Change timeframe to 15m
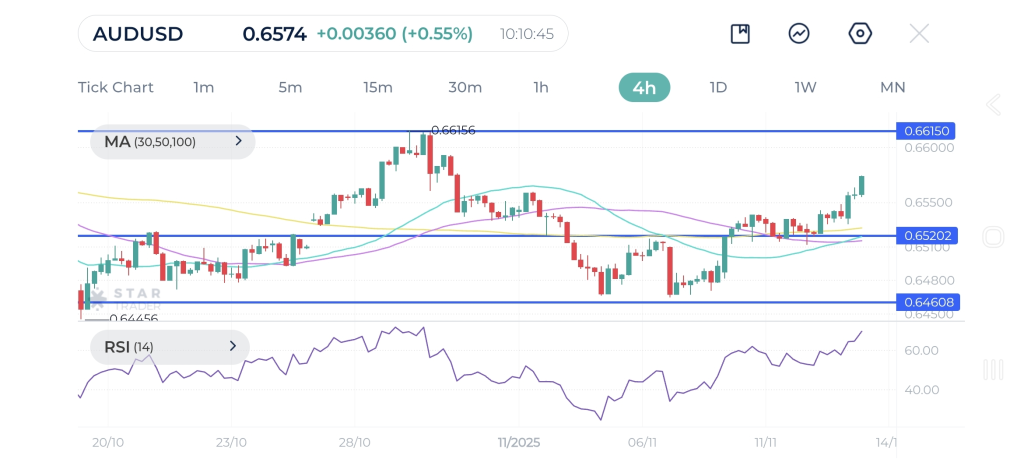 coord(377,87)
